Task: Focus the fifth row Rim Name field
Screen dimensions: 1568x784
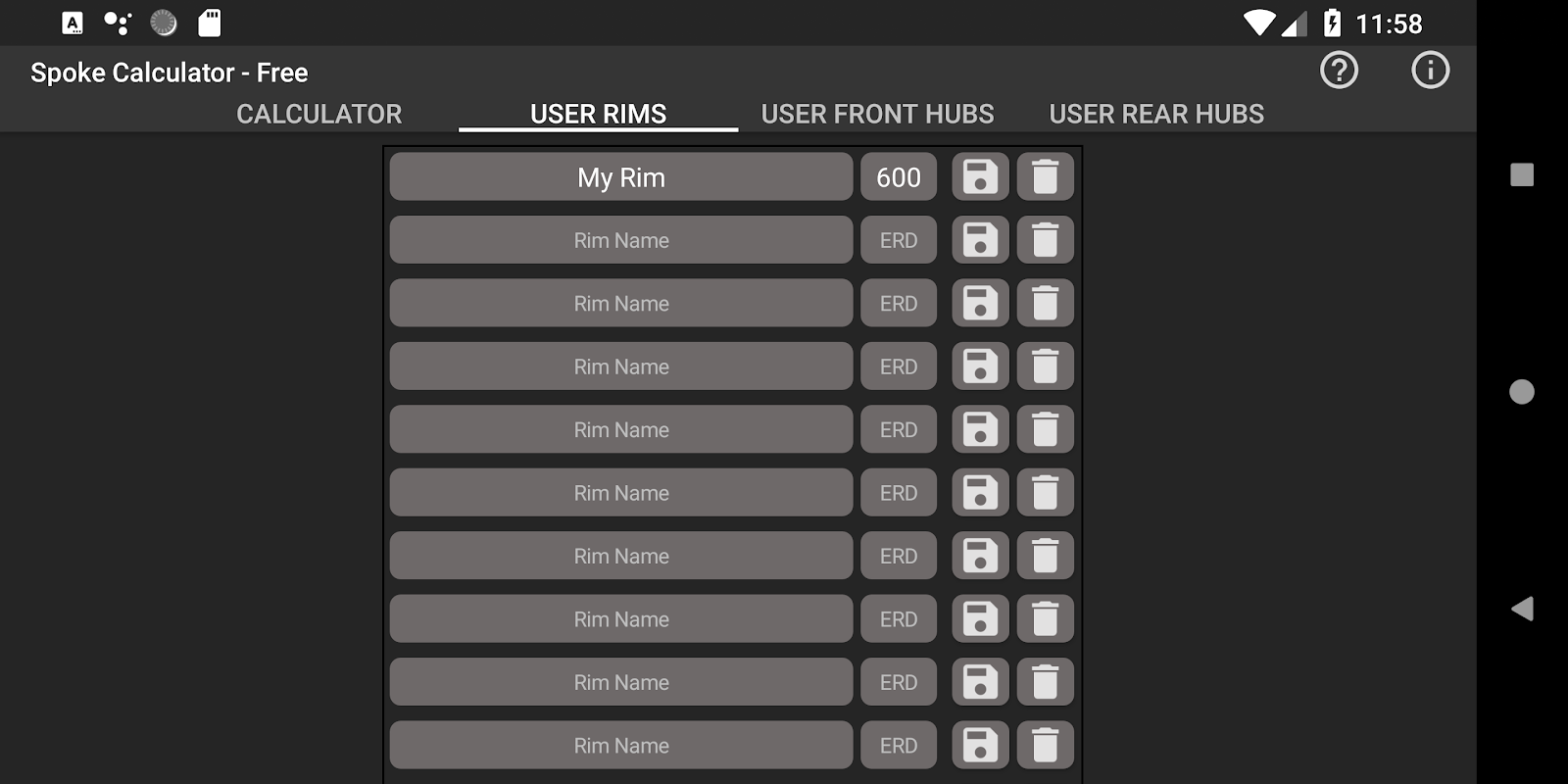Action: click(x=621, y=429)
